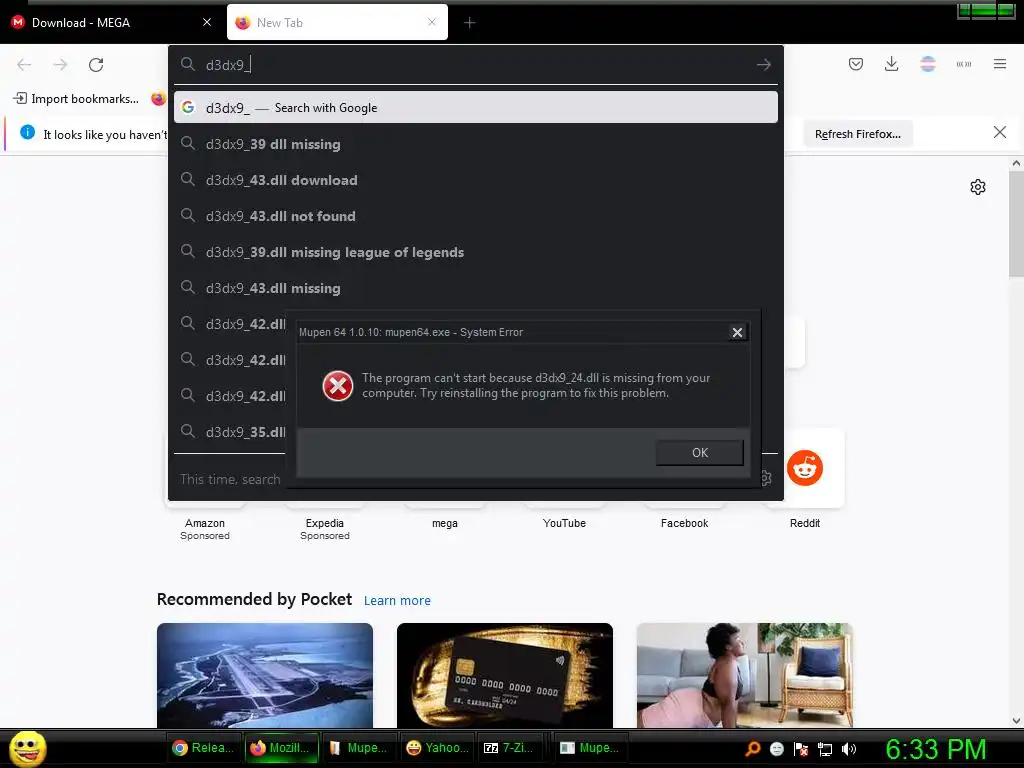Choose suggestion 'd3dx9_43.dll download'

coord(475,180)
